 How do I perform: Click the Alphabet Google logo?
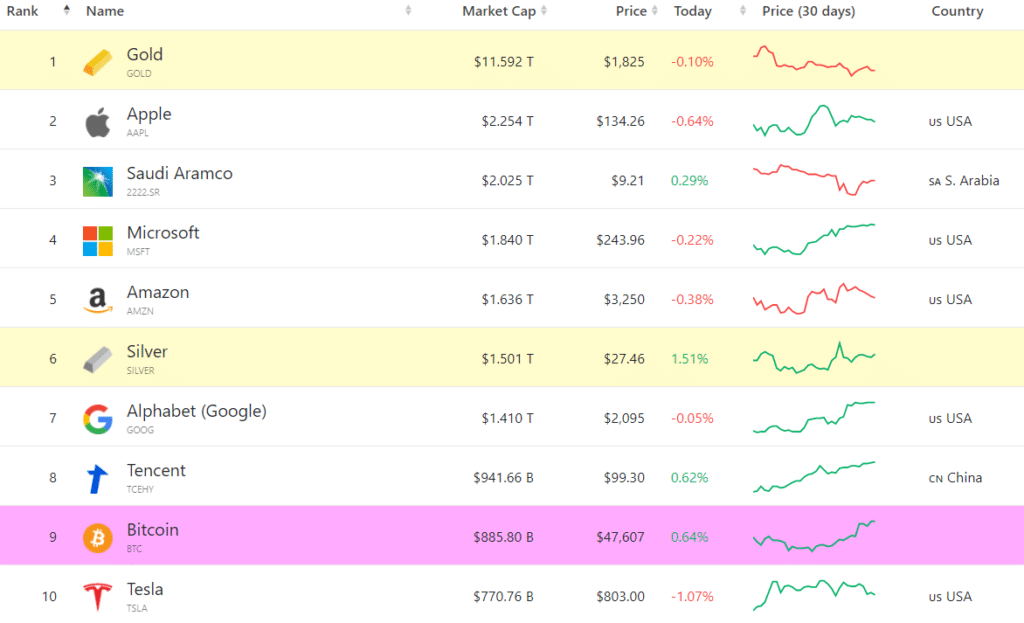(97, 419)
